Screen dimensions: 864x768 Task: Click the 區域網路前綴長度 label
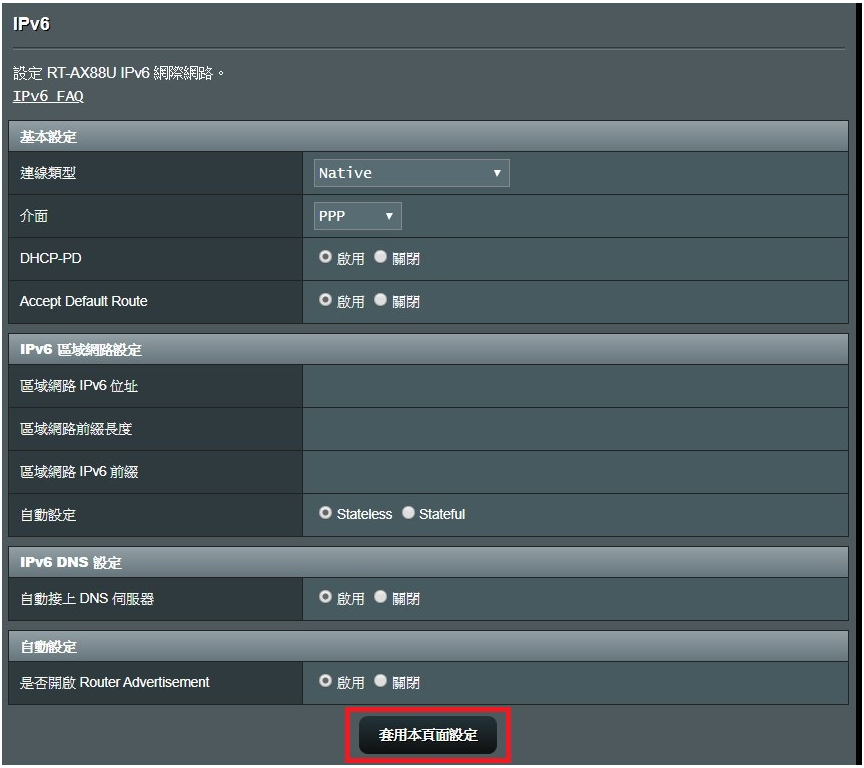pyautogui.click(x=76, y=429)
